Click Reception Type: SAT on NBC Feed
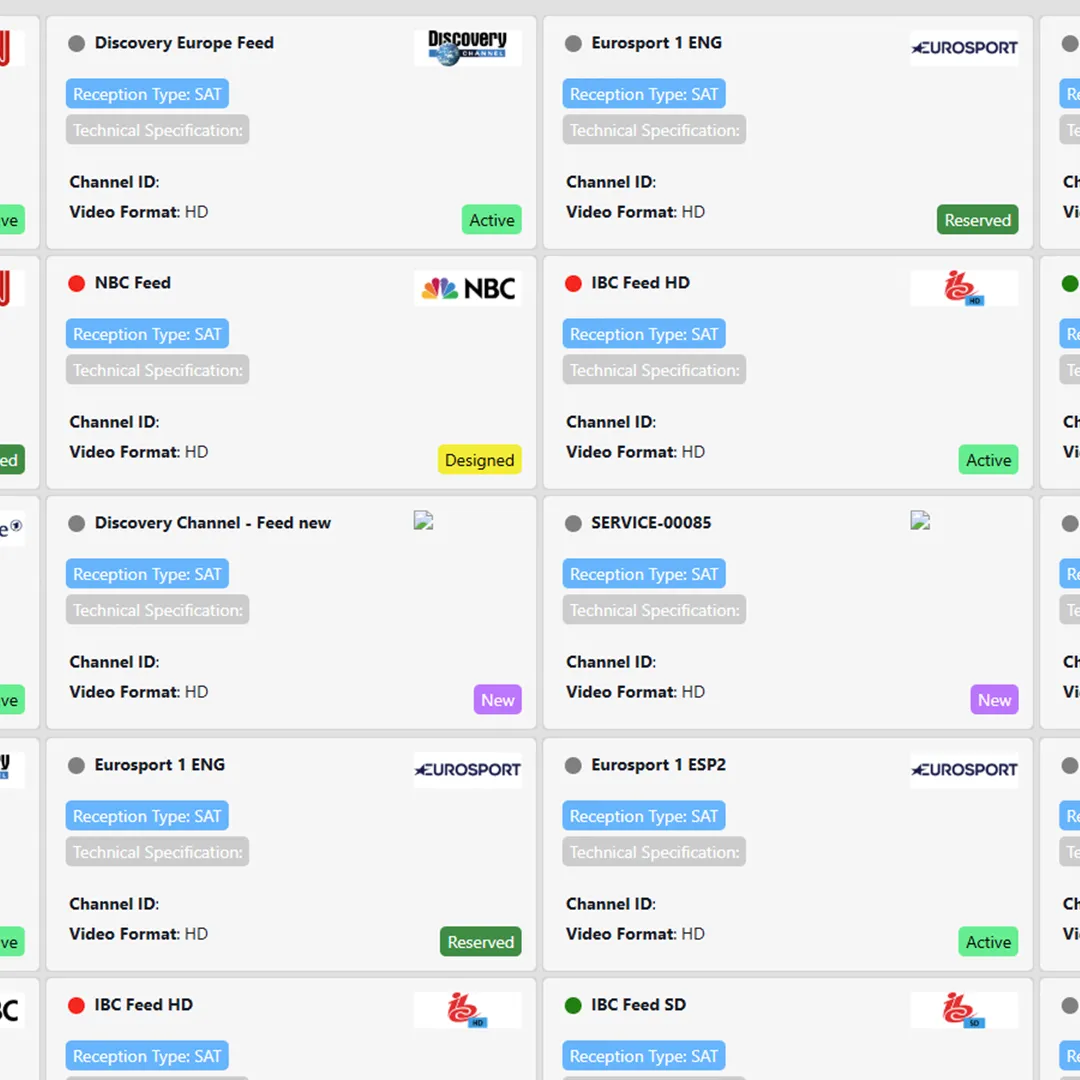Viewport: 1080px width, 1080px height. click(x=147, y=334)
